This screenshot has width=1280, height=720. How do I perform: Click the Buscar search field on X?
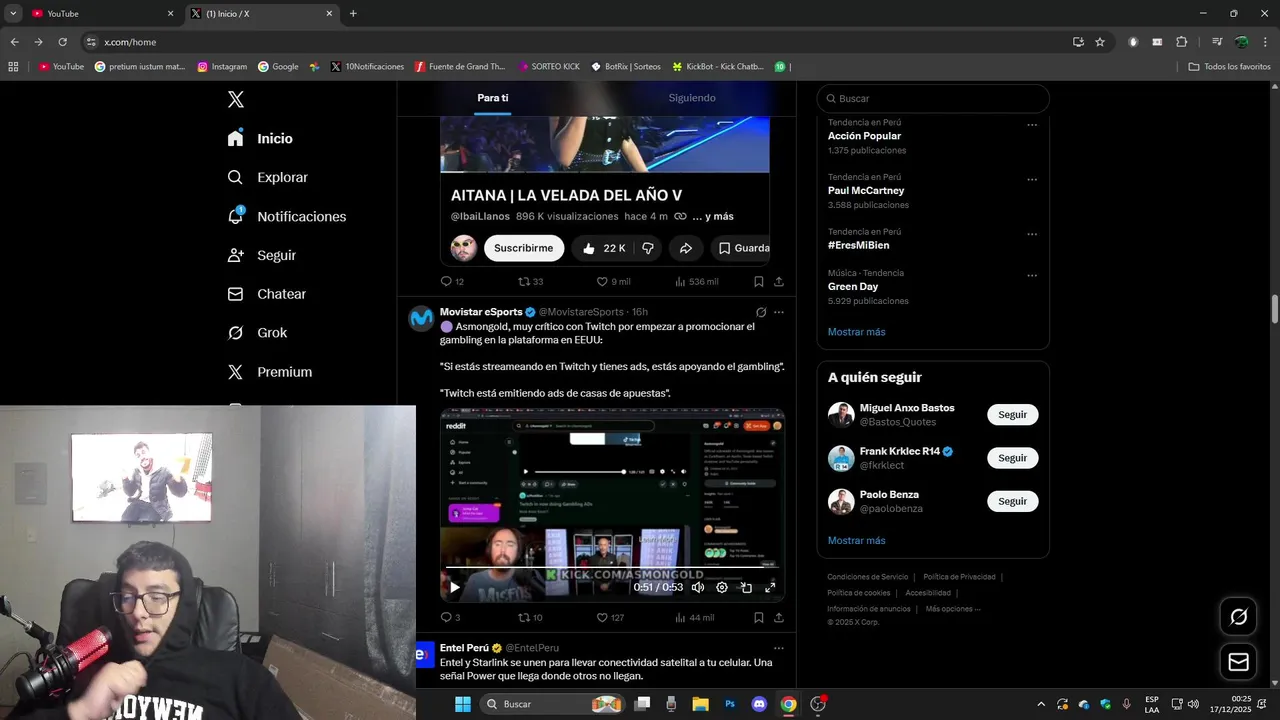click(x=933, y=98)
